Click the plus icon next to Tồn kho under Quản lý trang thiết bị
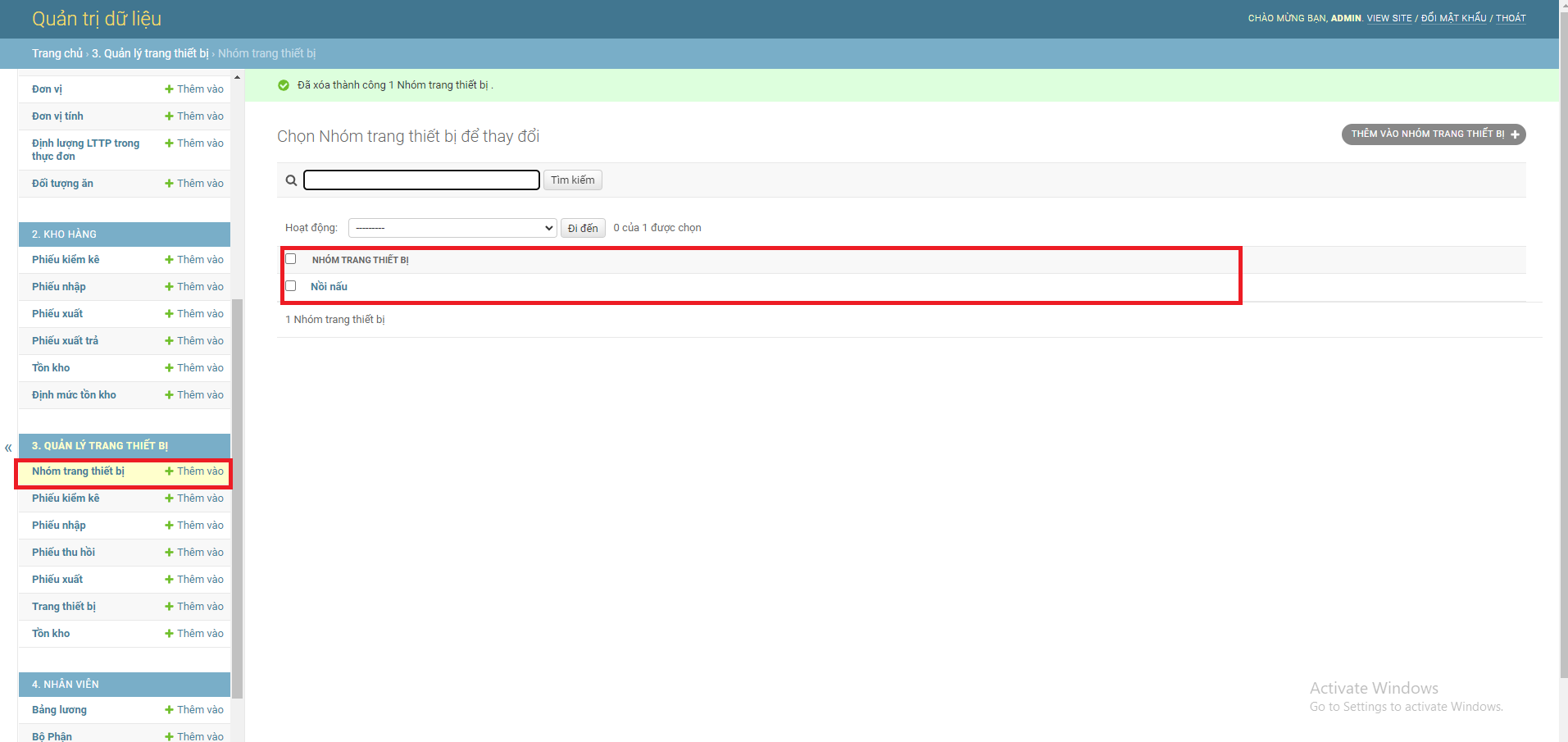This screenshot has width=1568, height=742. point(169,633)
